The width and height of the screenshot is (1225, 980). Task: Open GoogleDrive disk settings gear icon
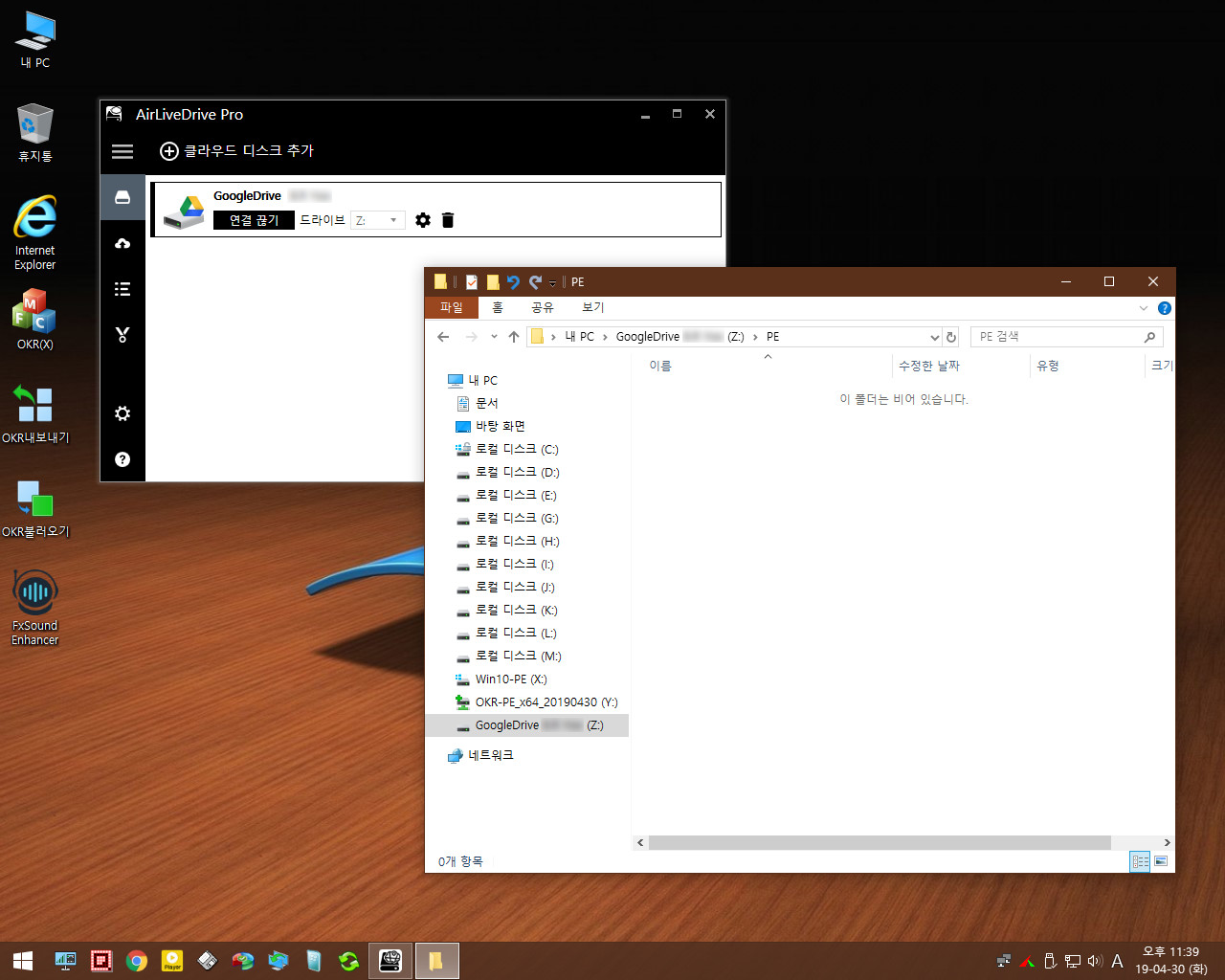coord(423,220)
